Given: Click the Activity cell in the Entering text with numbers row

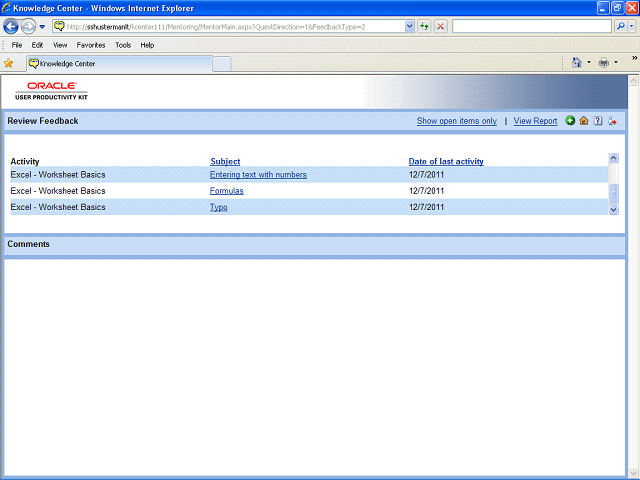Looking at the screenshot, I should click(x=58, y=175).
